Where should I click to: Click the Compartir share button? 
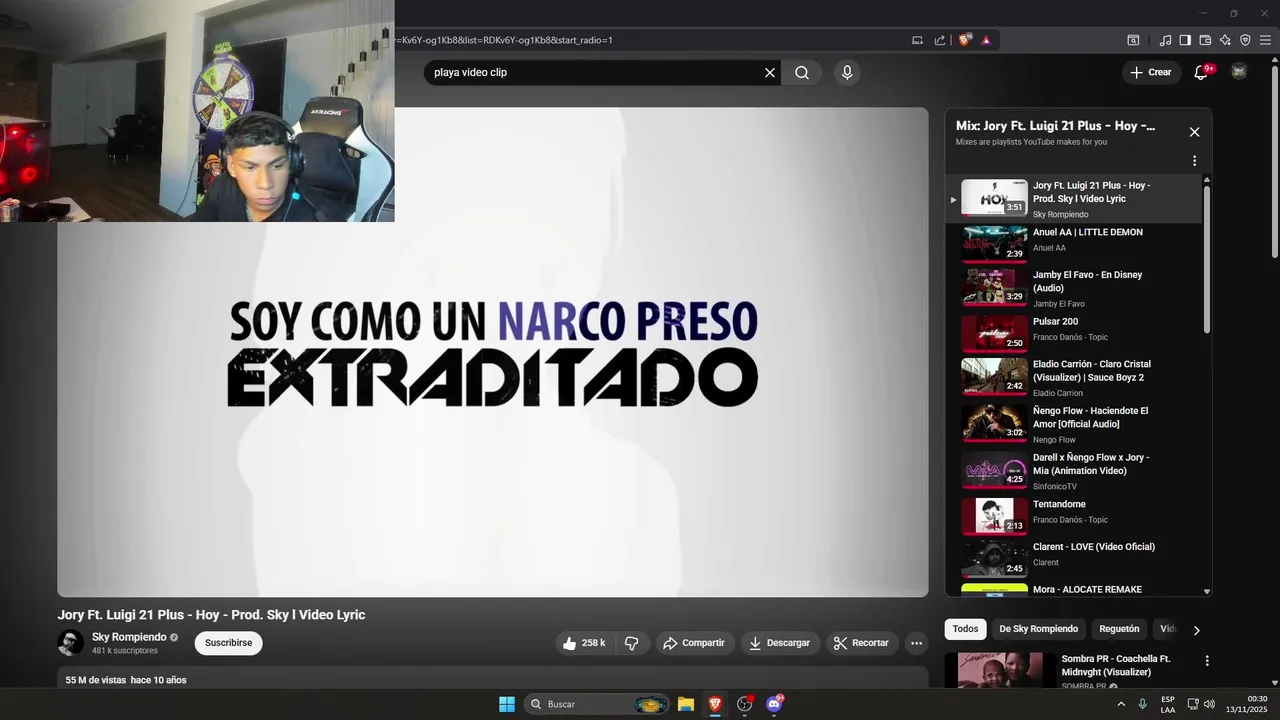694,643
